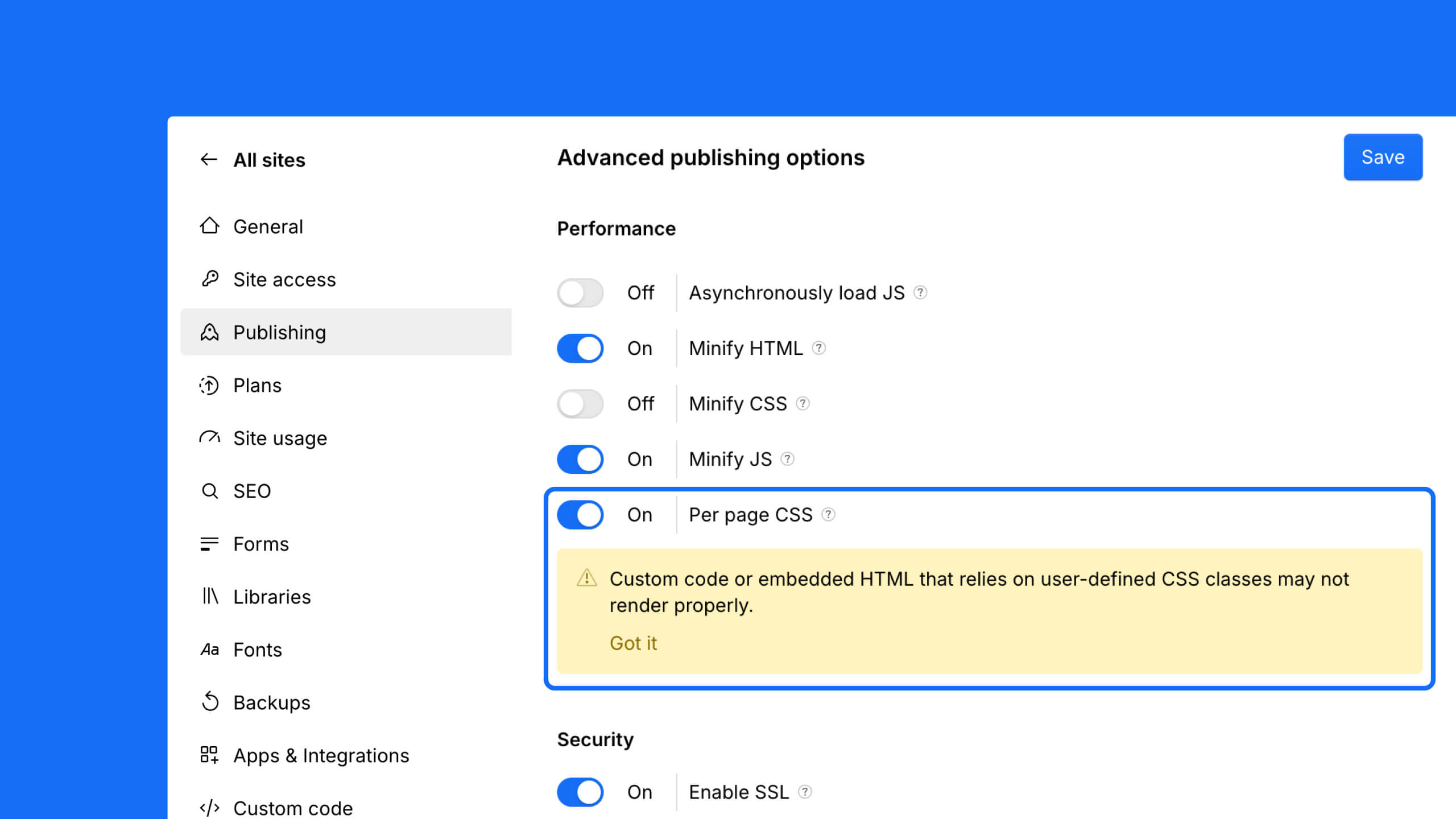Switch off the Enable SSL toggle

point(580,792)
